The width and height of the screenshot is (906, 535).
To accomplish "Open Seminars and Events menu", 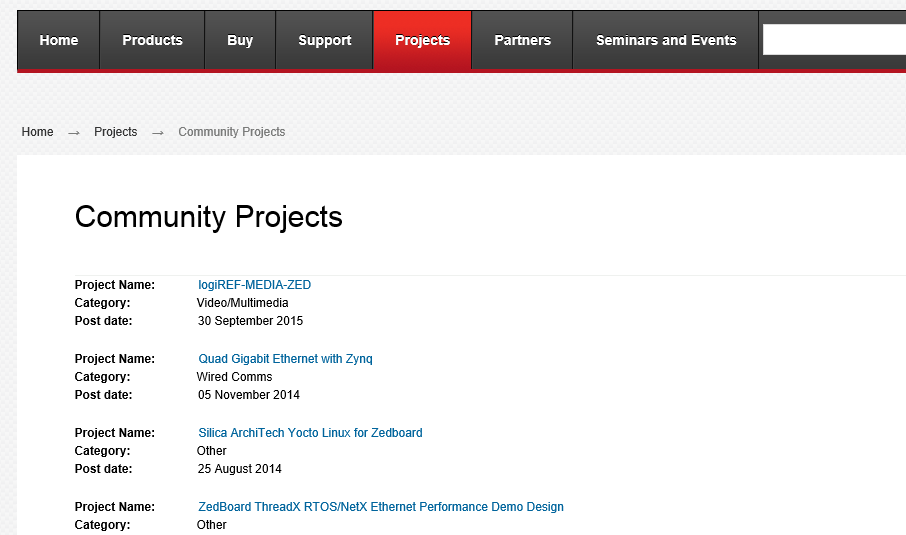I will tap(666, 40).
